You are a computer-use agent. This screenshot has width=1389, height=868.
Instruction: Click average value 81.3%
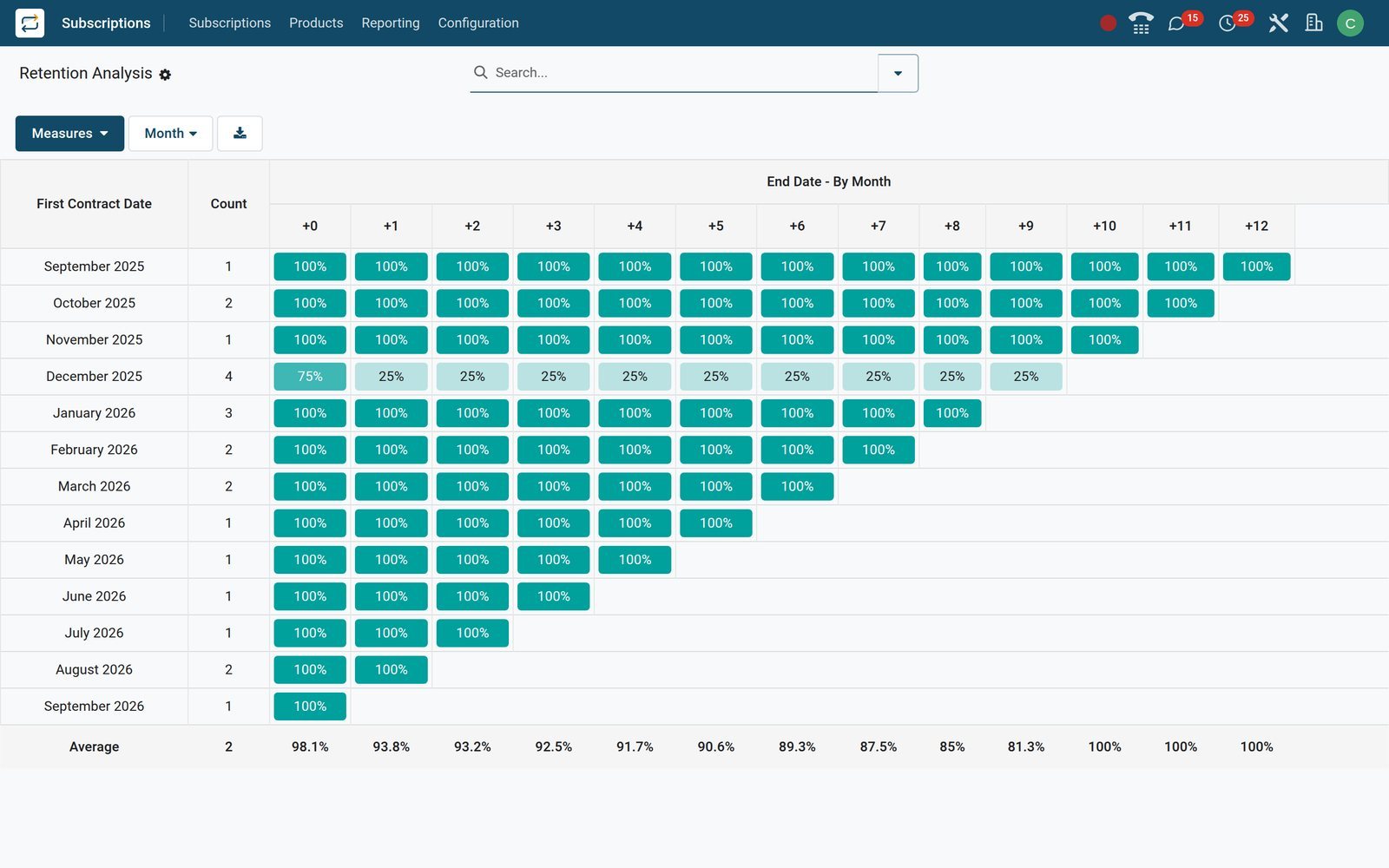coord(1026,746)
